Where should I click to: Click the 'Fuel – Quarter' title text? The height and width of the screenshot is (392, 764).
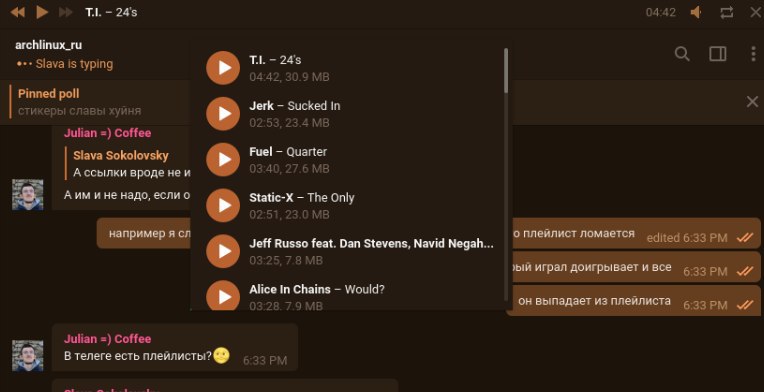288,152
